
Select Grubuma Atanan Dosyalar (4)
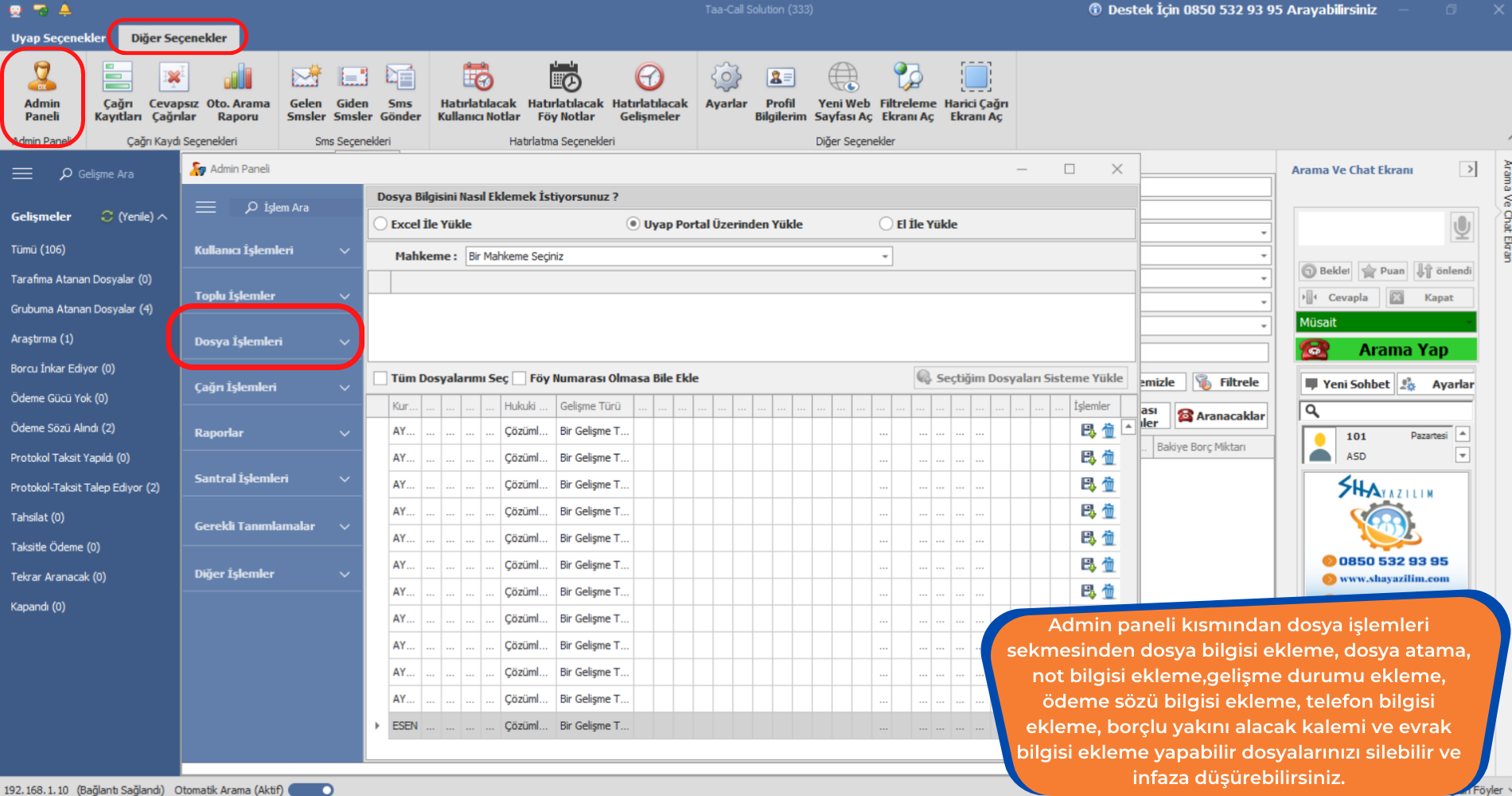click(x=81, y=309)
